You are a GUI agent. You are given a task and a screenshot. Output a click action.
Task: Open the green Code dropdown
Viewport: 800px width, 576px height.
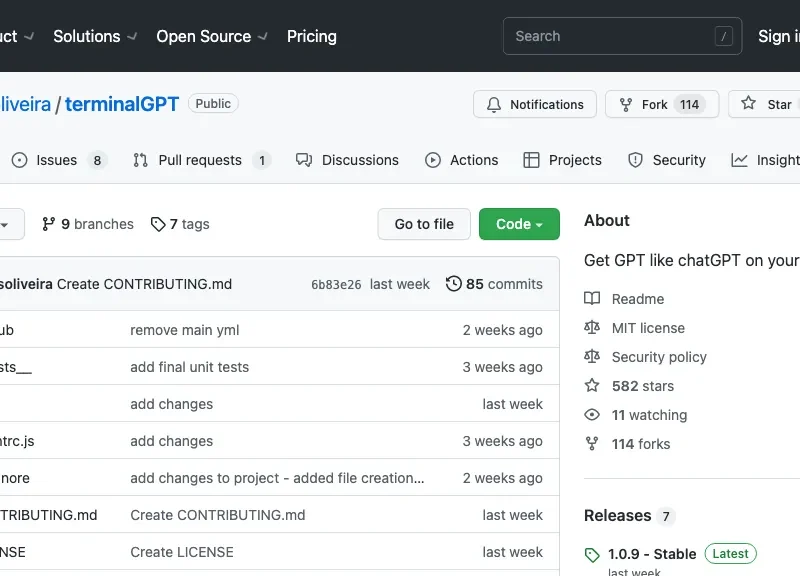(519, 224)
